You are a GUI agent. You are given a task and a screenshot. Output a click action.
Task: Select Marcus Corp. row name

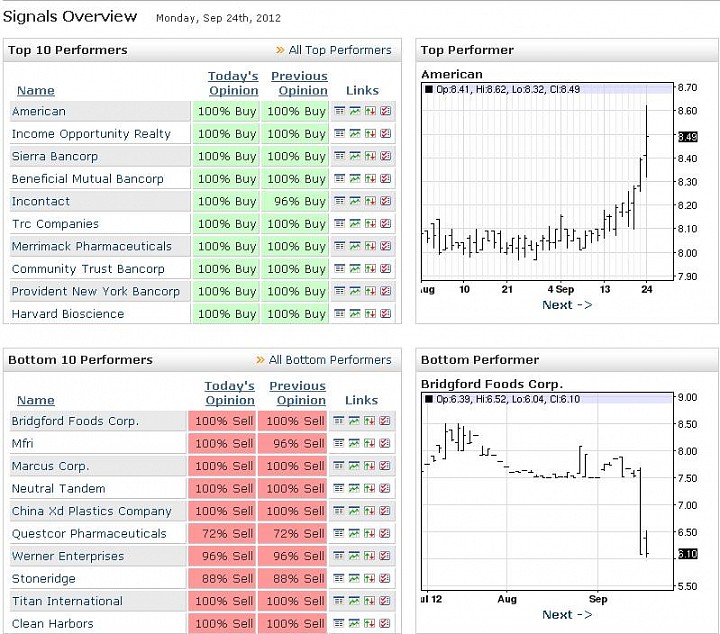[51, 466]
